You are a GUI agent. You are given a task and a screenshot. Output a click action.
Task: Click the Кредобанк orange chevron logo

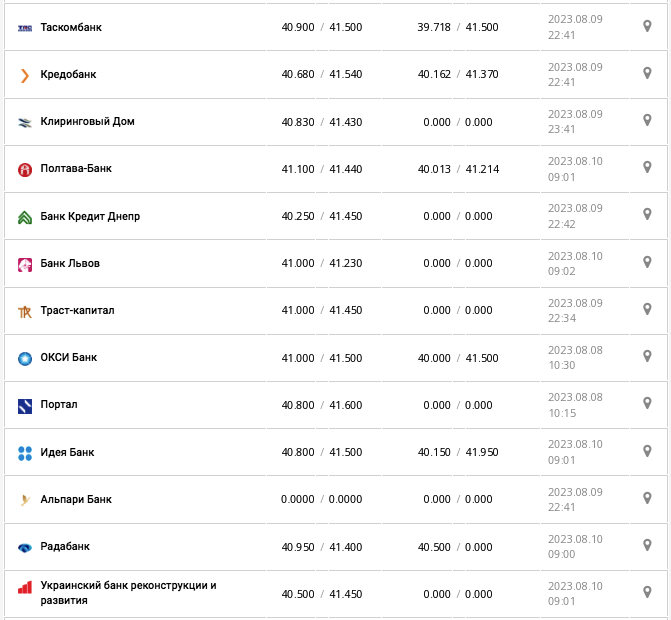25,75
